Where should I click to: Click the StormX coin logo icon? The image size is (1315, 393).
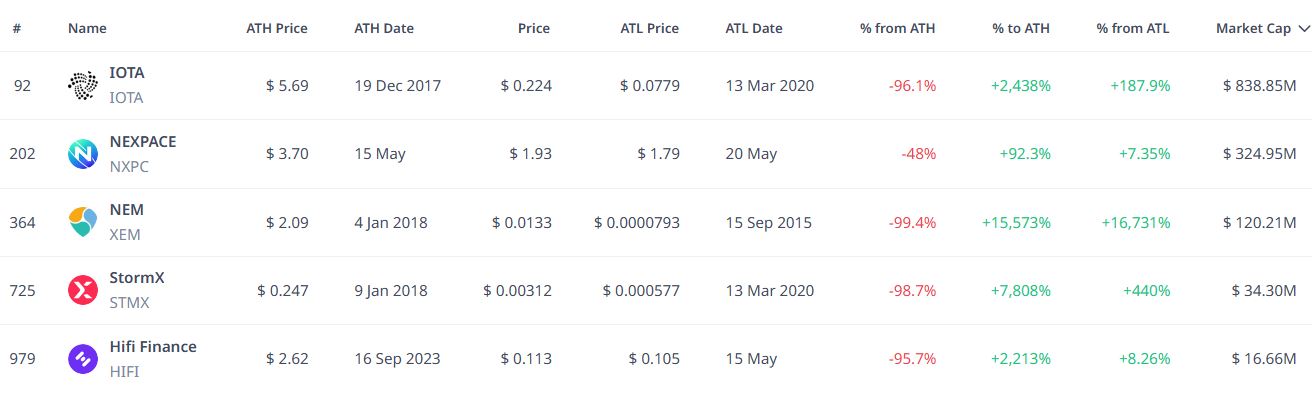pos(82,290)
